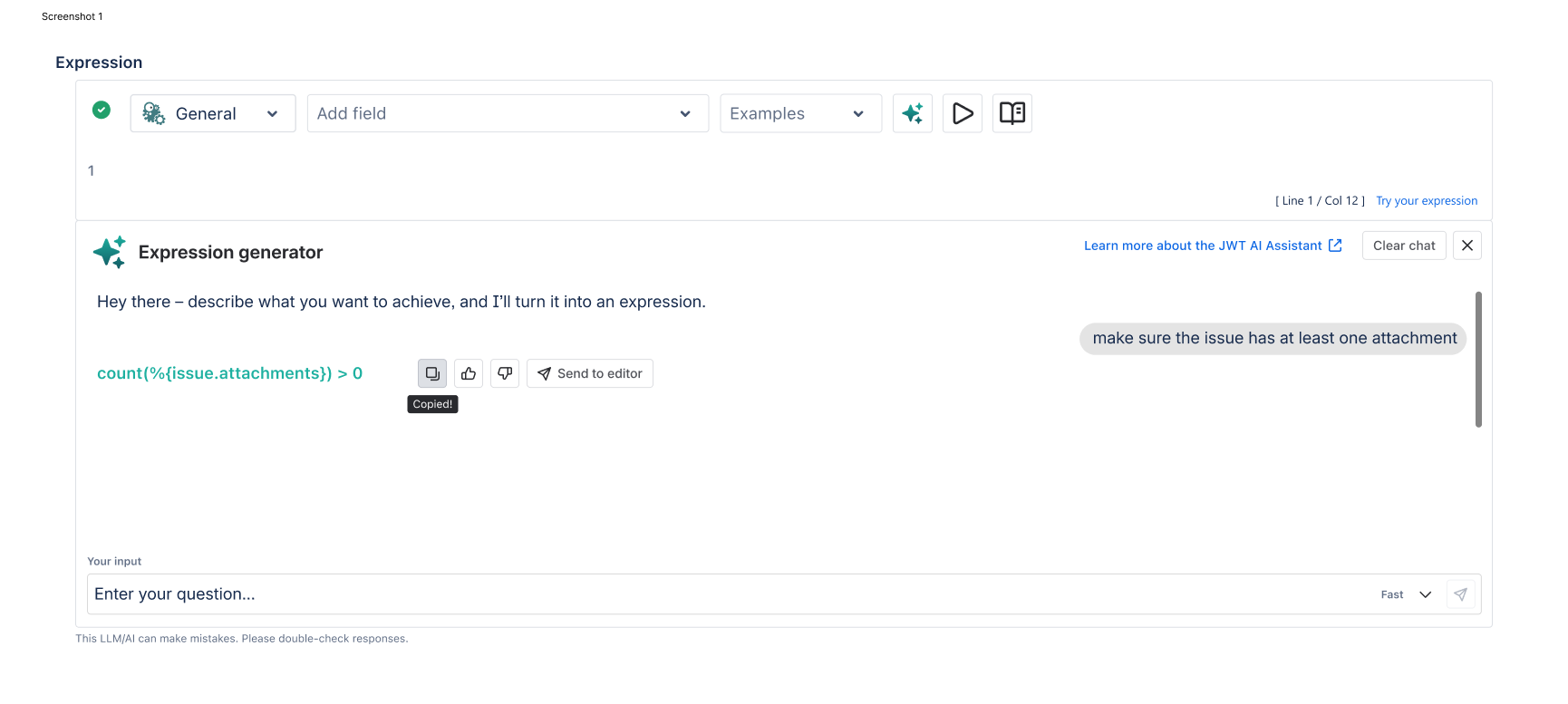The image size is (1568, 704).
Task: Open the AI expression generator sparkle icon
Action: pyautogui.click(x=912, y=113)
